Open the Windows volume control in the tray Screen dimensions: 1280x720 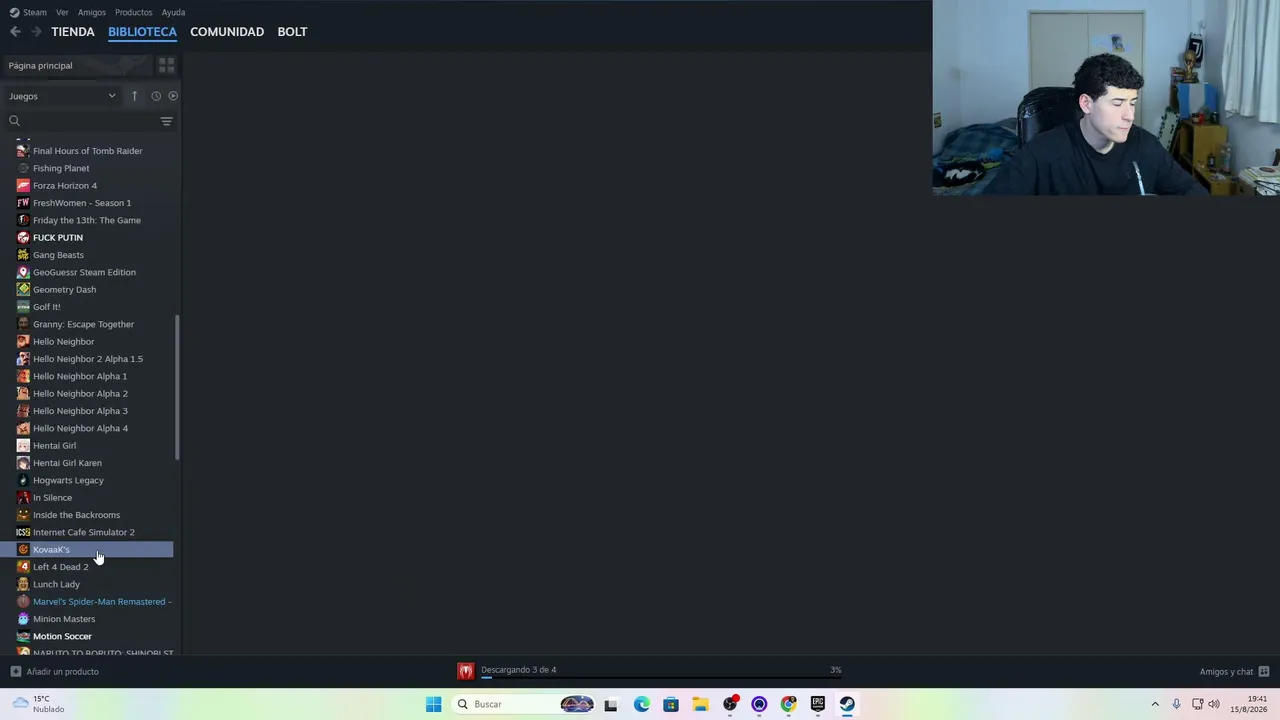(1214, 704)
